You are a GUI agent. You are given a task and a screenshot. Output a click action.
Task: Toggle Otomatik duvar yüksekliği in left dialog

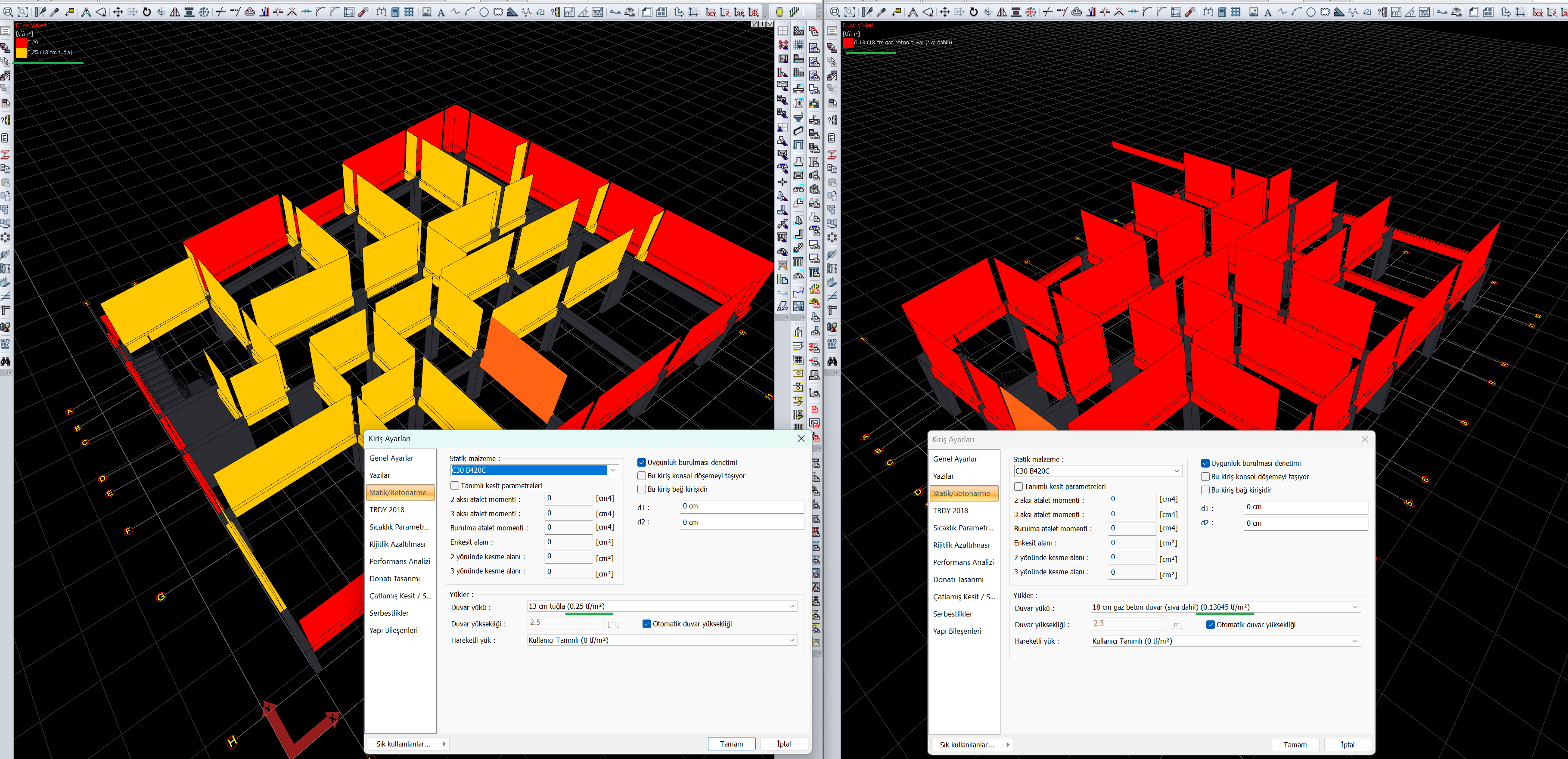pos(647,624)
